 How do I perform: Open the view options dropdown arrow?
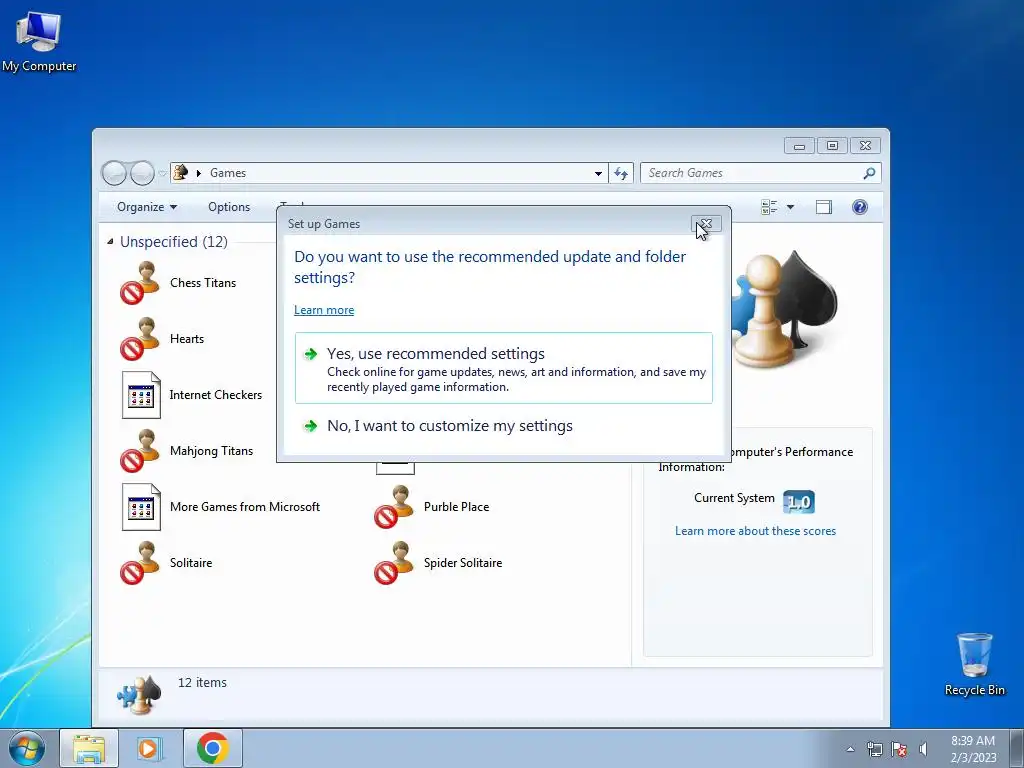coord(790,207)
